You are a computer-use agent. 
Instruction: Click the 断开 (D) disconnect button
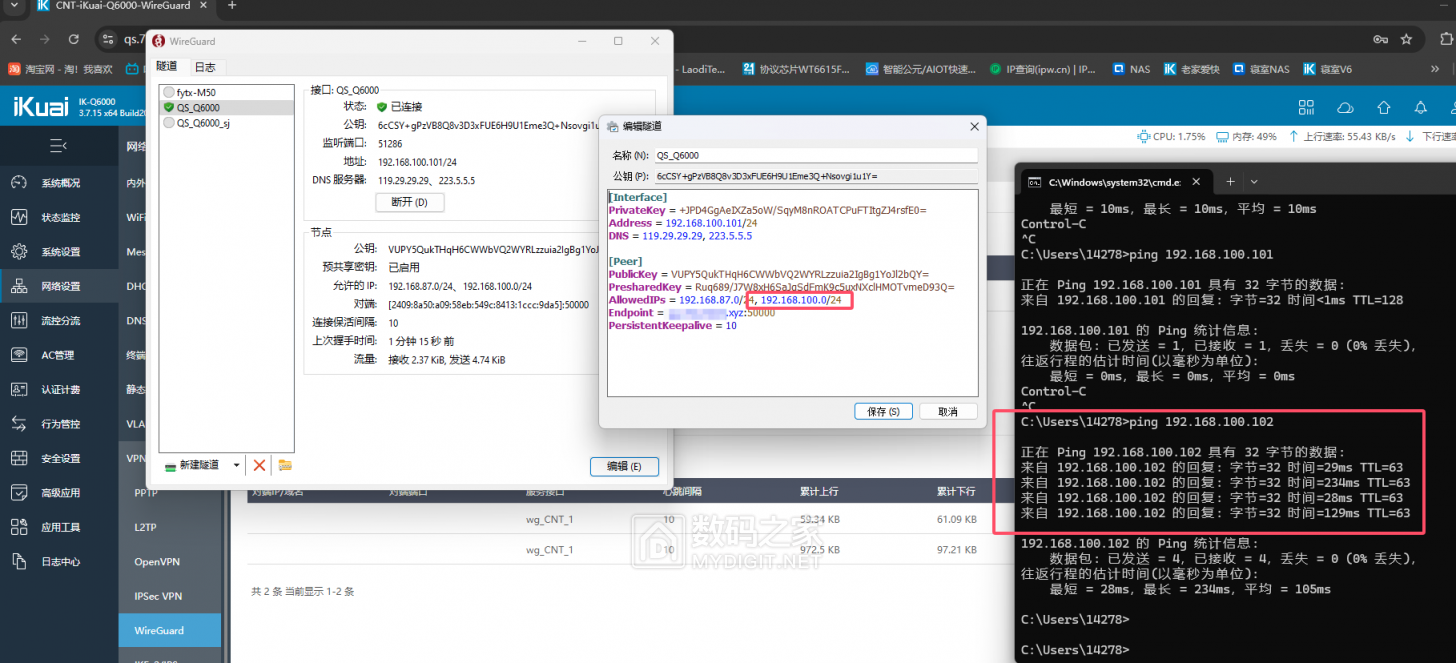point(409,202)
